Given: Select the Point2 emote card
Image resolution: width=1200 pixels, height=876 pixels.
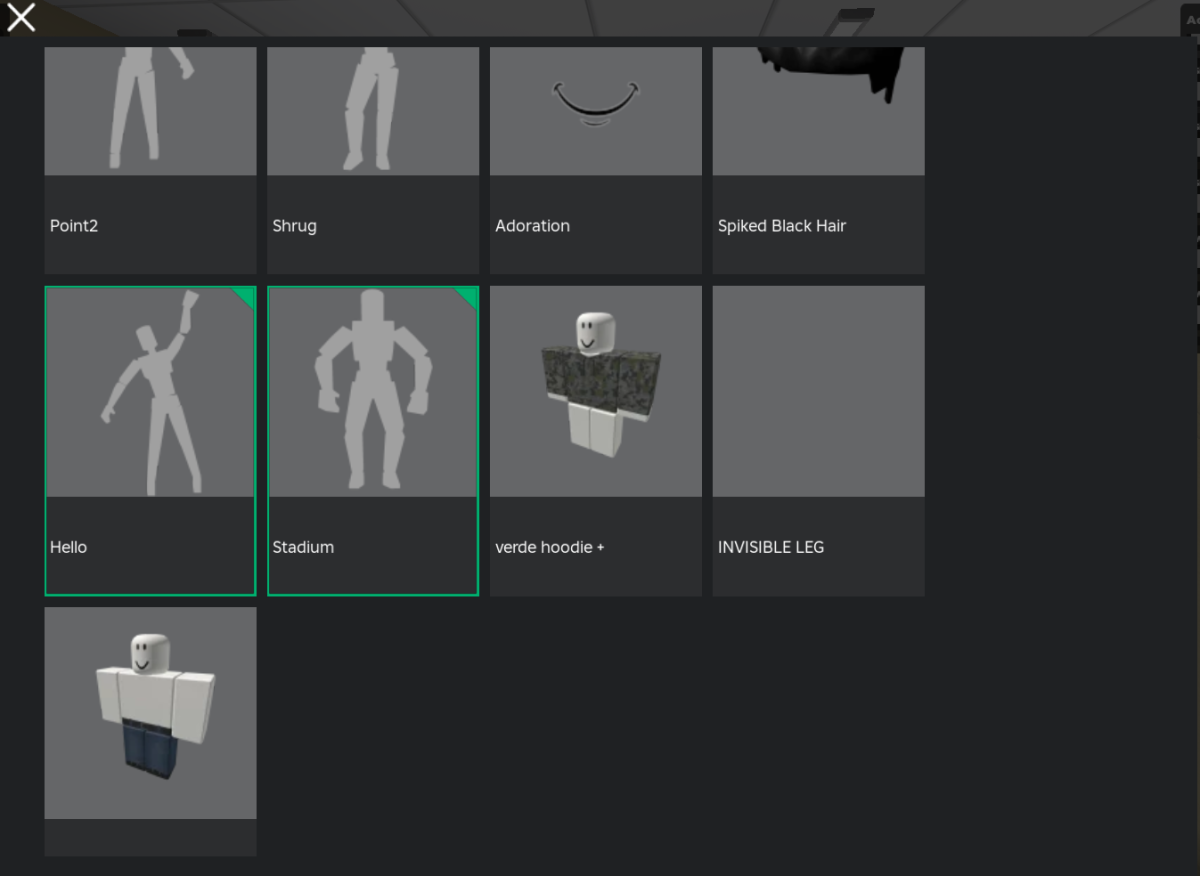Looking at the screenshot, I should (x=150, y=160).
